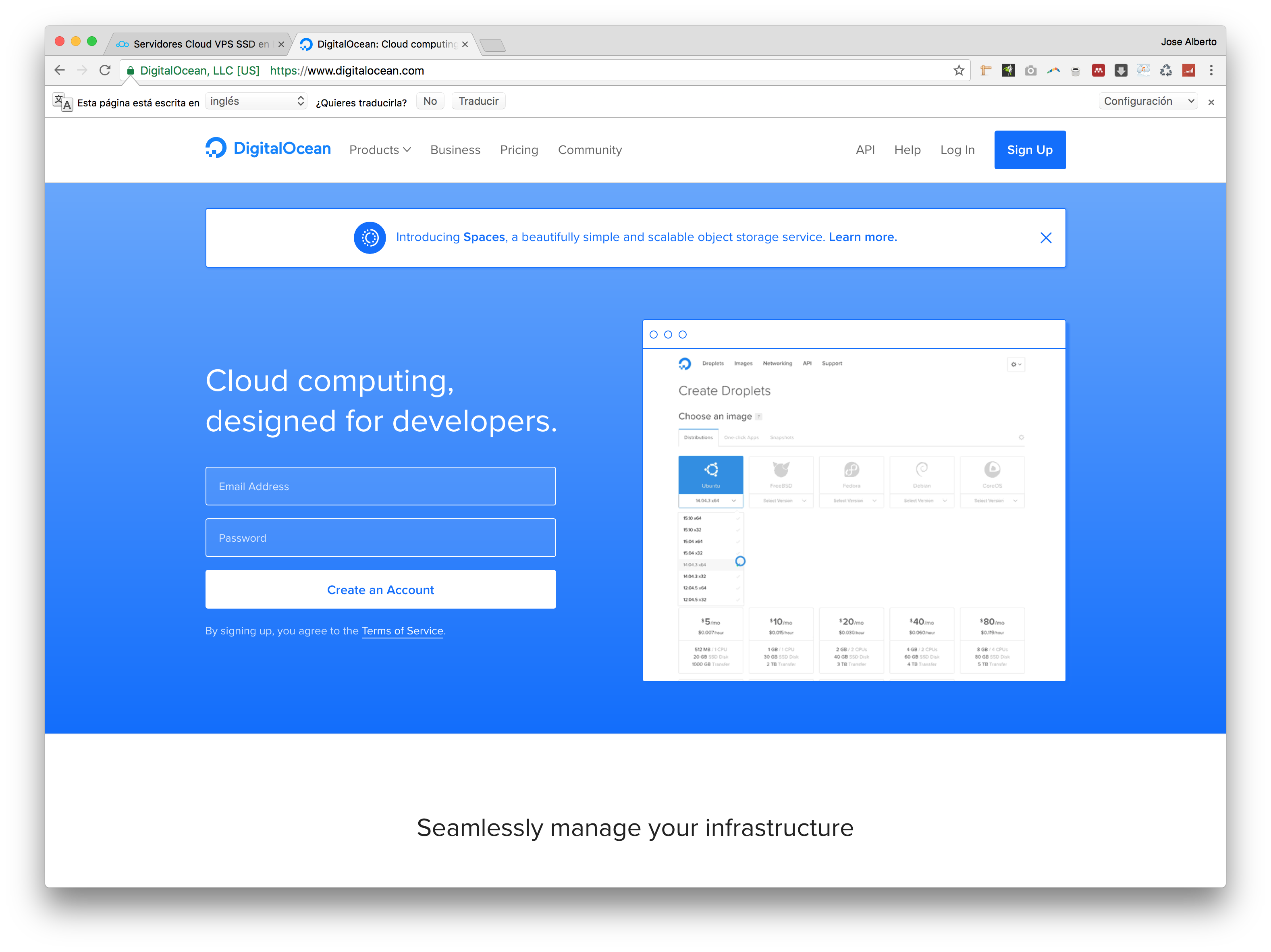Open the green-caped superhero extension

point(1008,70)
